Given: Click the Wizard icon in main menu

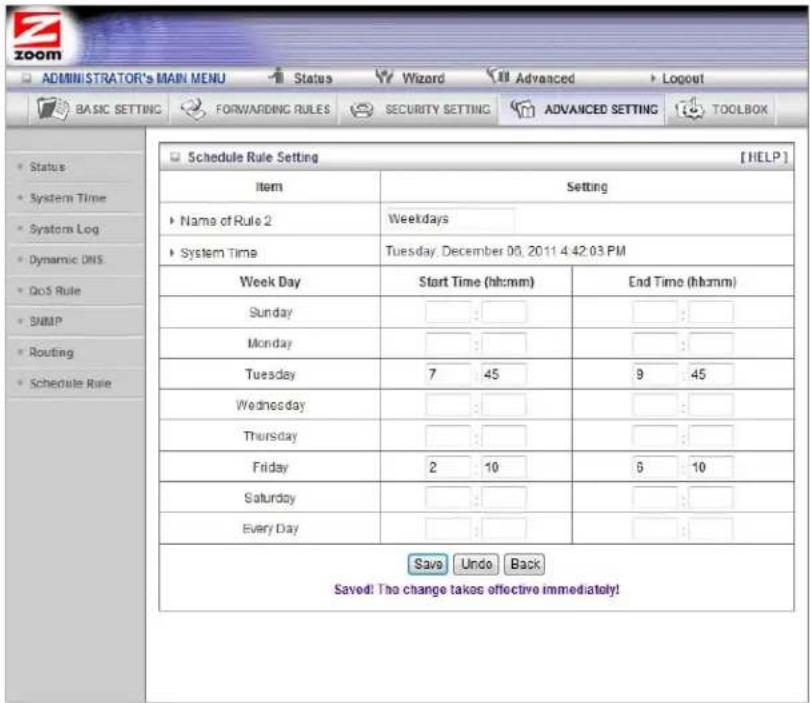Looking at the screenshot, I should point(384,76).
